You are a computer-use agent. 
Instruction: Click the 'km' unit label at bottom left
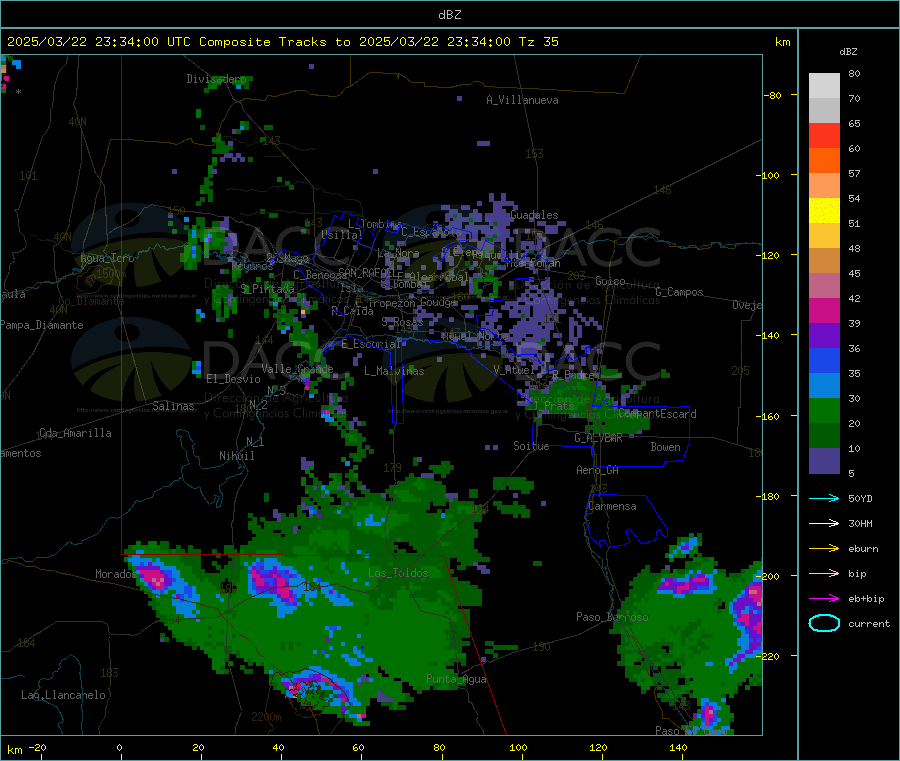click(14, 750)
